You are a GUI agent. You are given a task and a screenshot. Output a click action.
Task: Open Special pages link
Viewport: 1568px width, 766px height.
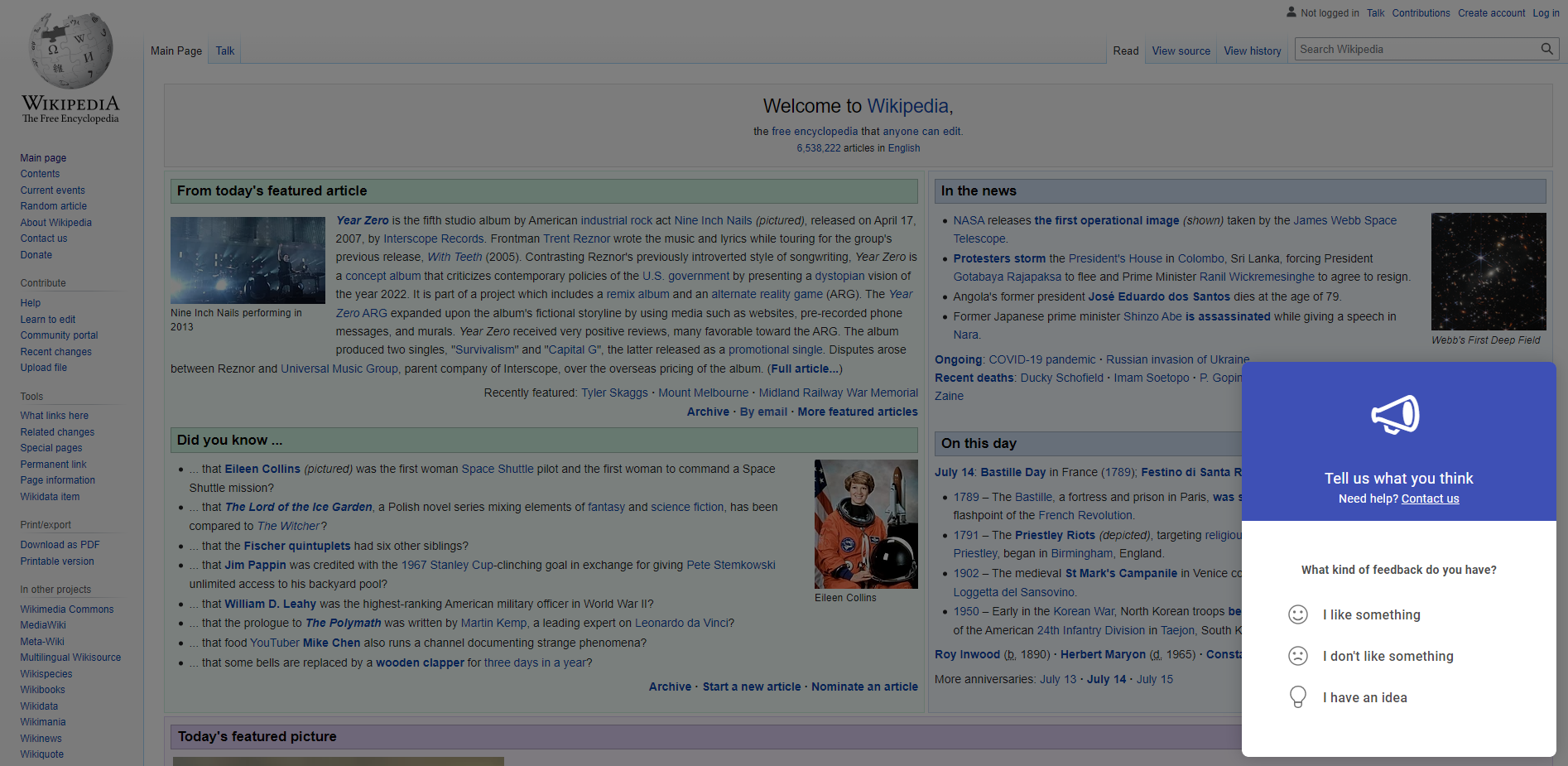[x=51, y=448]
